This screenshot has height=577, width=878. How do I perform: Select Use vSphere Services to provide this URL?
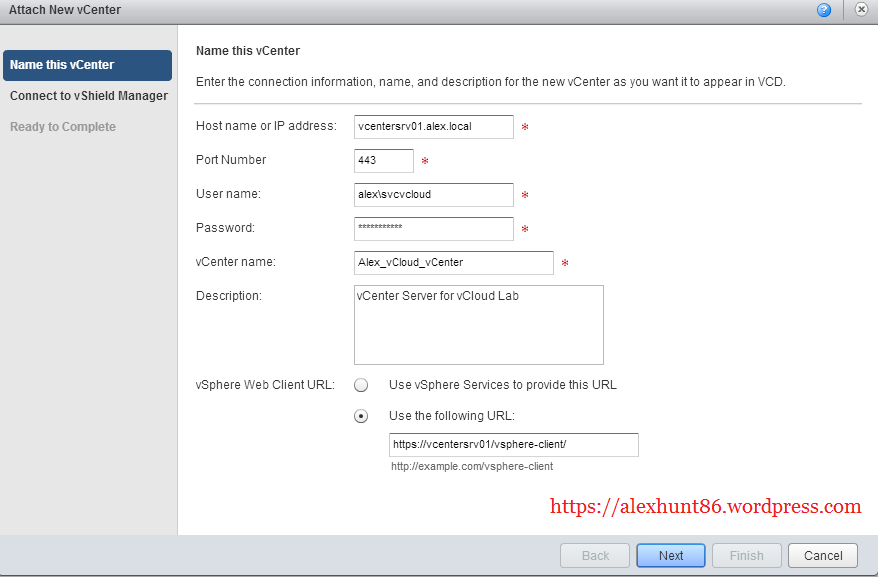click(x=361, y=385)
